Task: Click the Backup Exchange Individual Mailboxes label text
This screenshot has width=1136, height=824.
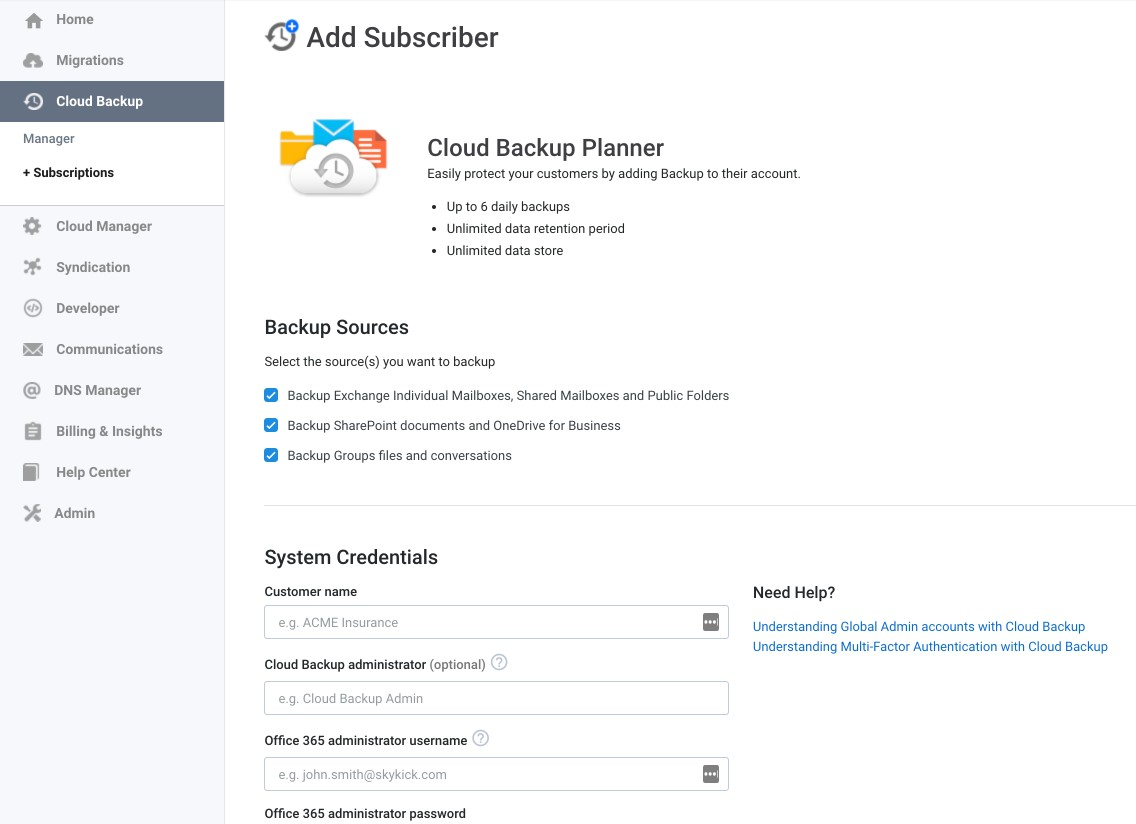Action: (508, 396)
